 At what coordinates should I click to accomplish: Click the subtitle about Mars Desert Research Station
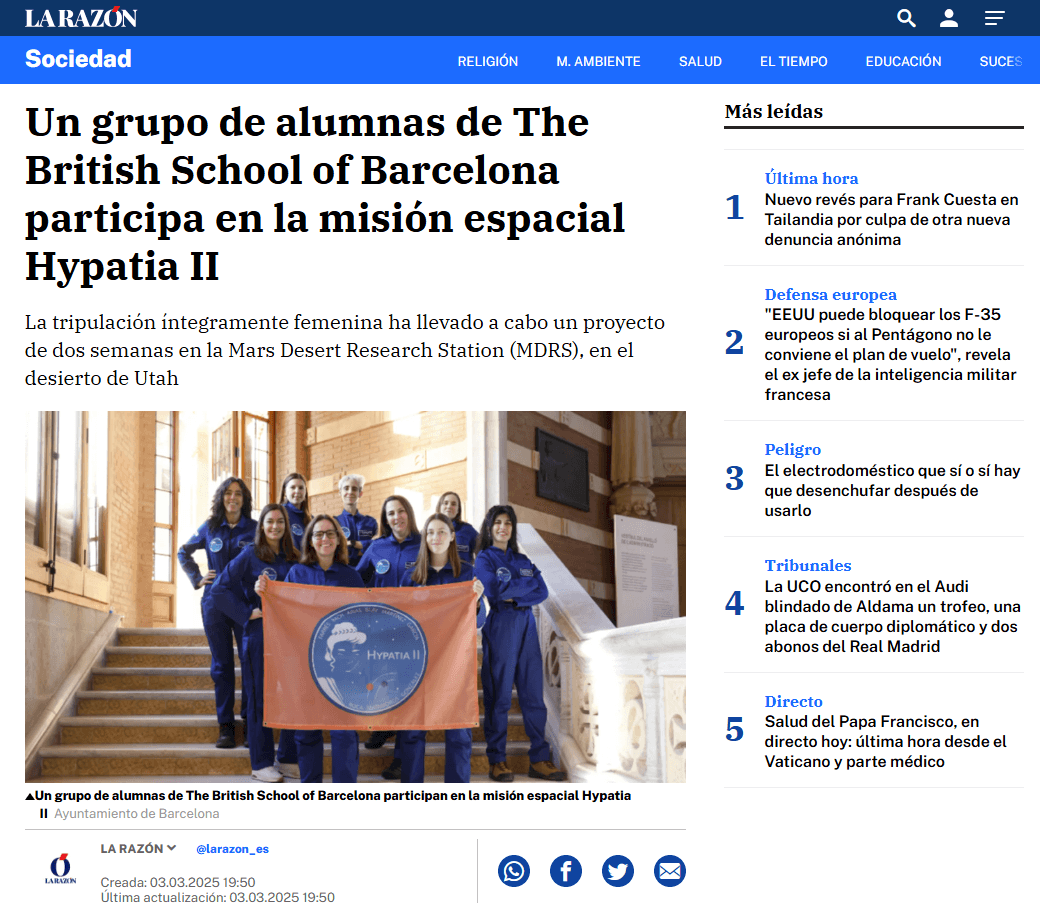(x=345, y=350)
